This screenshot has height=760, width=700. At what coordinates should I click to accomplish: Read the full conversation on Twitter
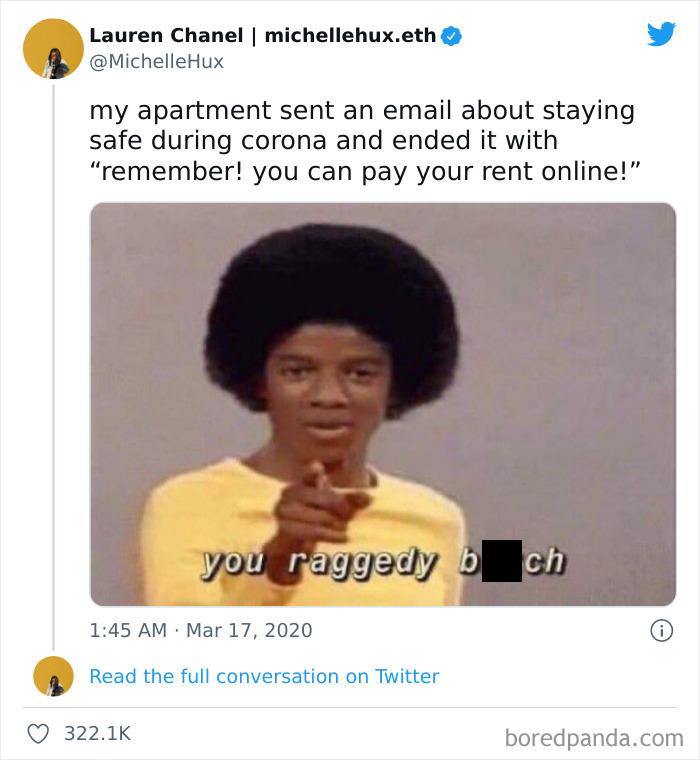tap(264, 676)
